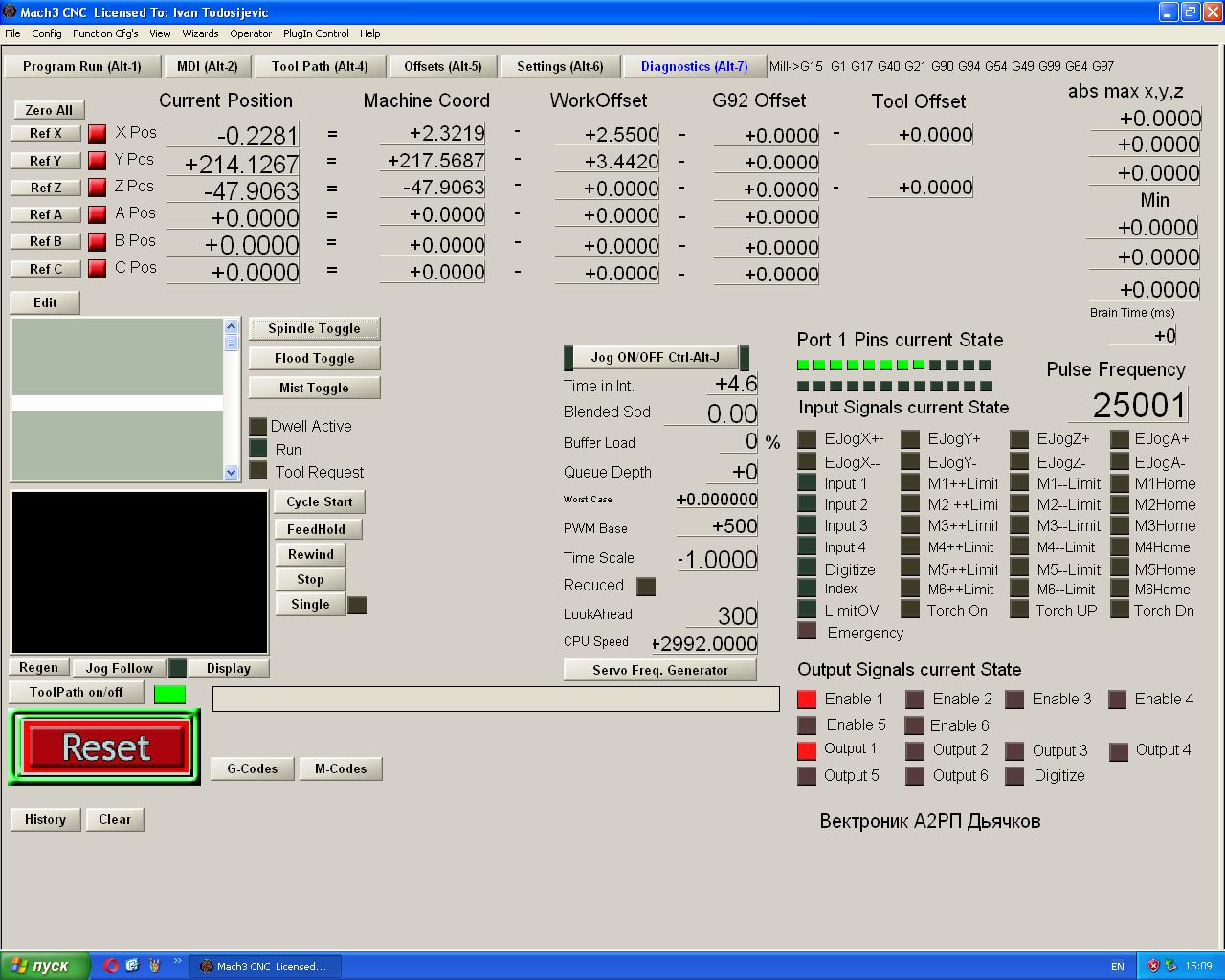Click the Enable 4 output LED
Screen dimensions: 1225x980
pyautogui.click(x=1117, y=700)
